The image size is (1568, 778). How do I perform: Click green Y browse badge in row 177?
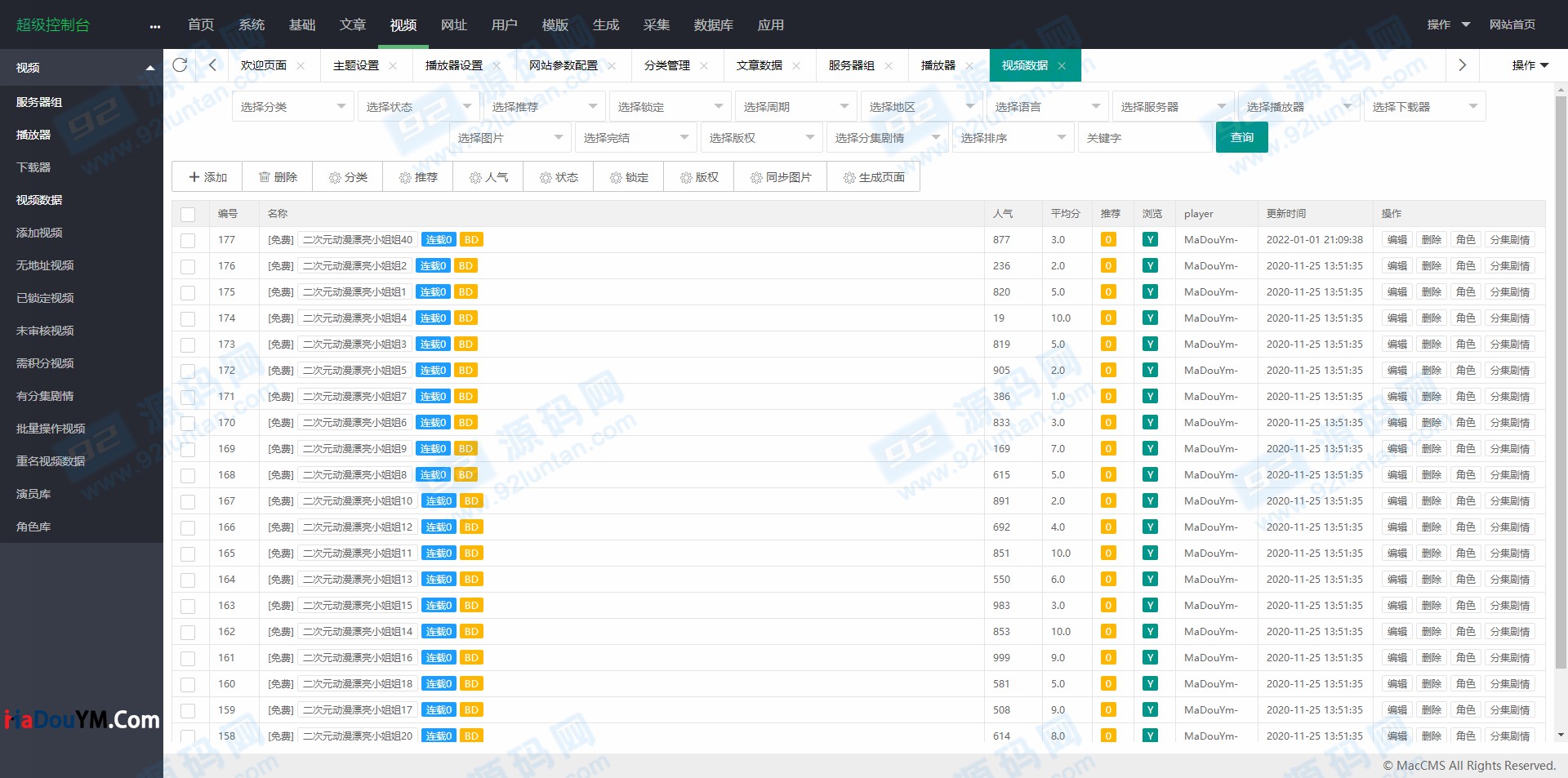pos(1150,239)
